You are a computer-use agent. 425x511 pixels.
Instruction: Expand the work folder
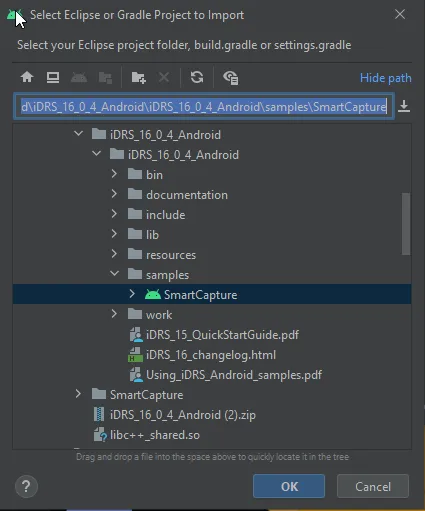114,314
